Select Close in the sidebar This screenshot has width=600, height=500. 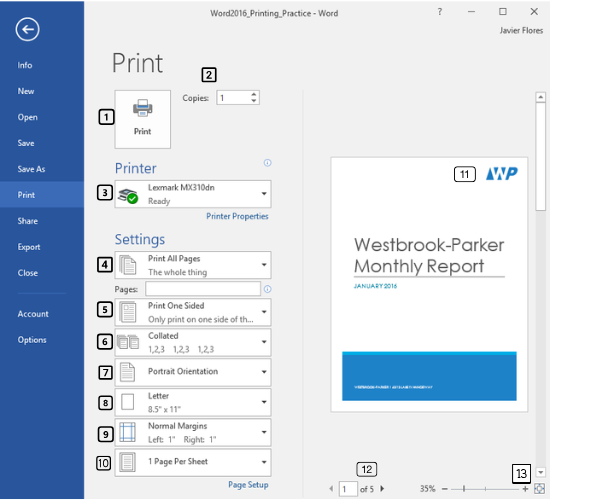[42, 273]
